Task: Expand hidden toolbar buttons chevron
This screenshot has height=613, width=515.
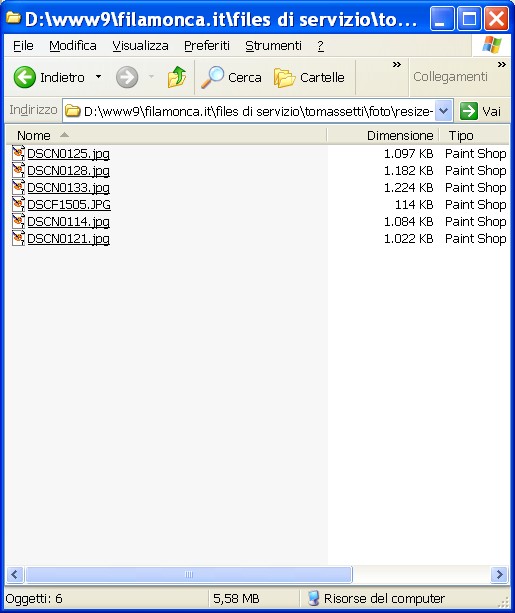Action: pyautogui.click(x=397, y=65)
